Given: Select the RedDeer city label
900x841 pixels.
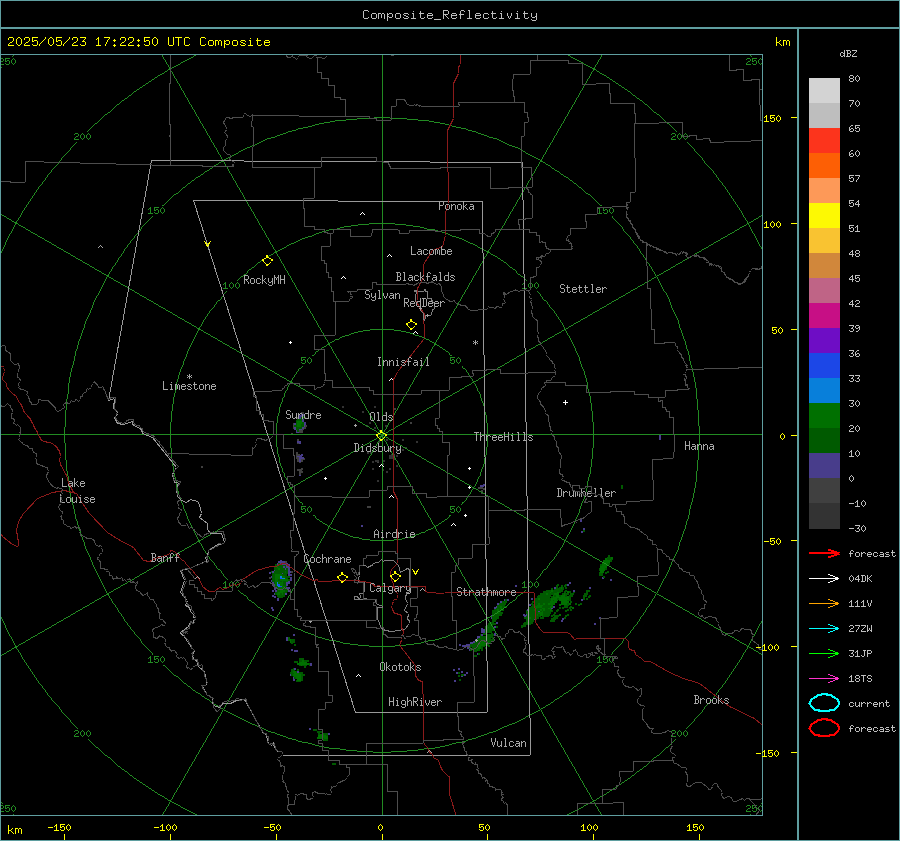Looking at the screenshot, I should 424,303.
